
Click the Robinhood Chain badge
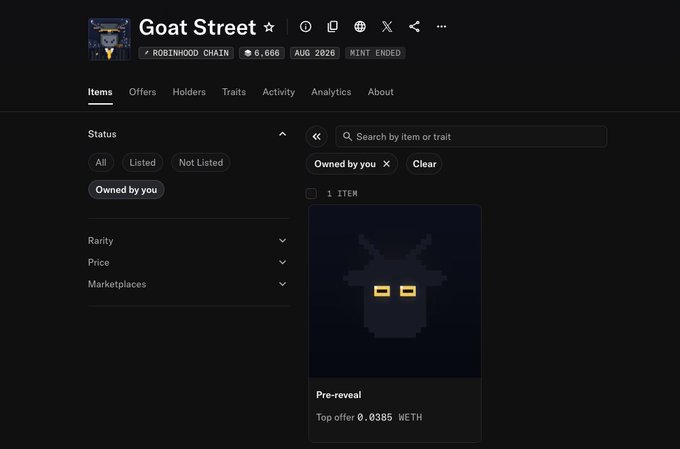point(186,53)
